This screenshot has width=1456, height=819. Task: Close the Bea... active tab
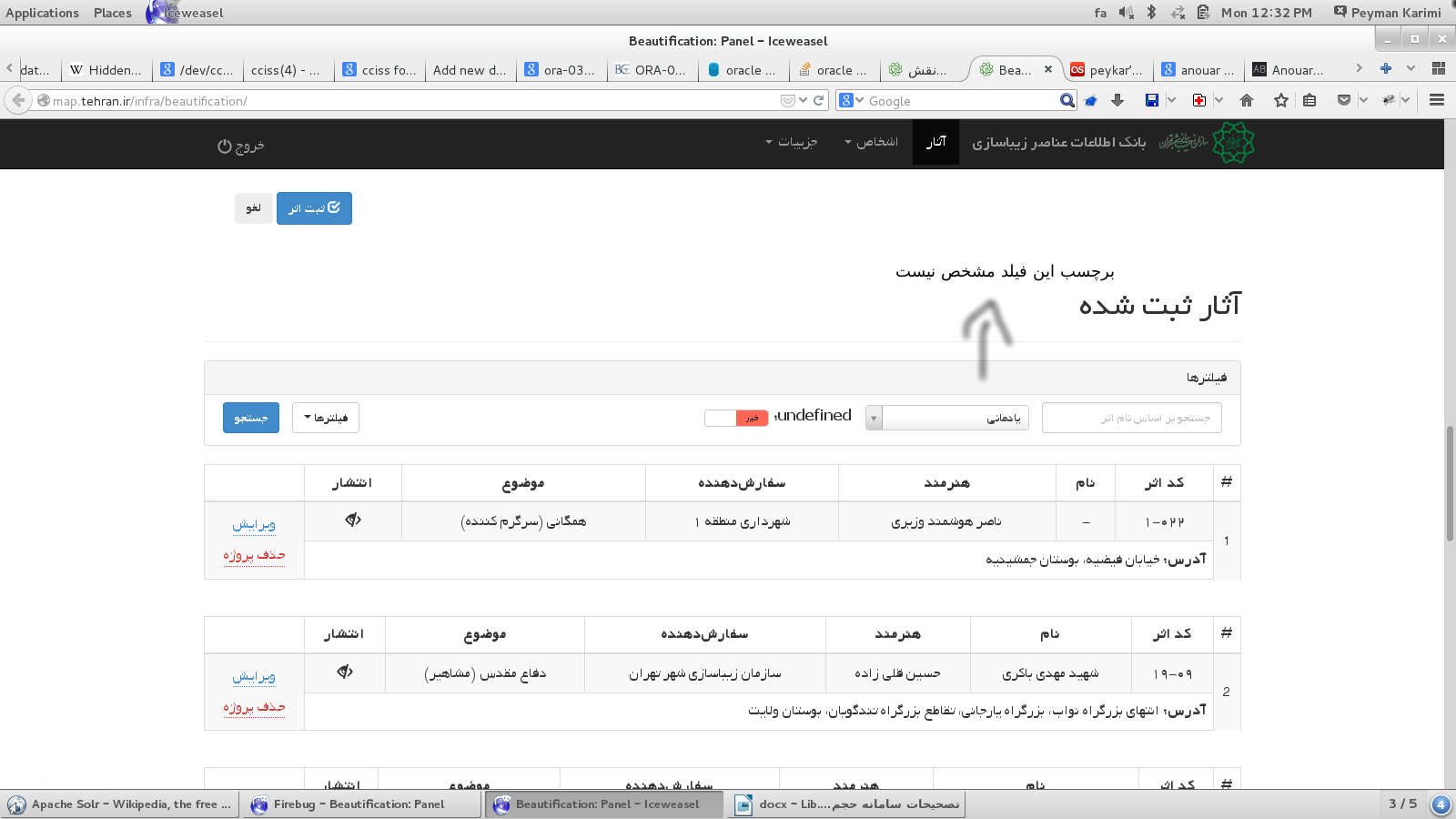(x=1048, y=69)
